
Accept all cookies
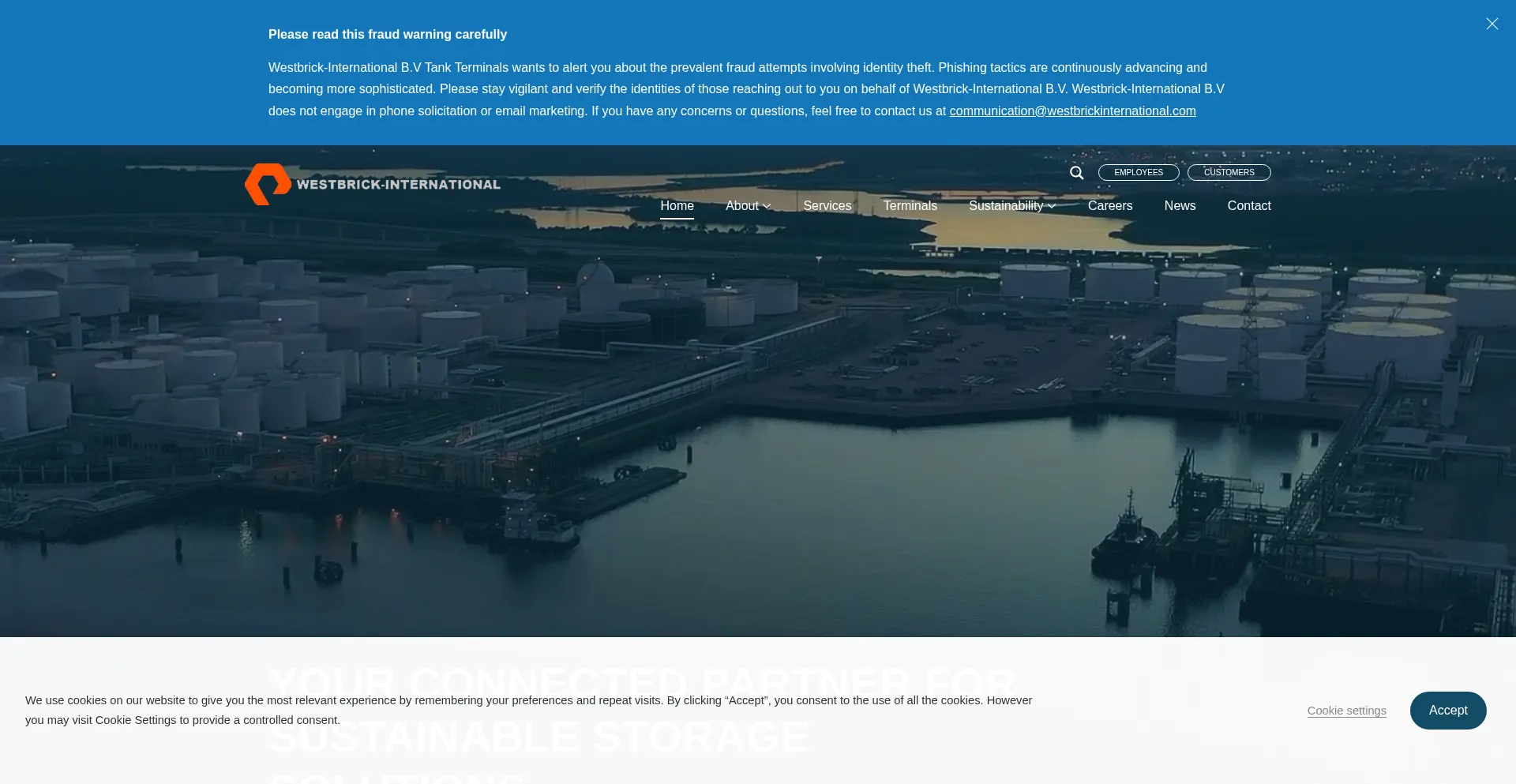tap(1447, 711)
